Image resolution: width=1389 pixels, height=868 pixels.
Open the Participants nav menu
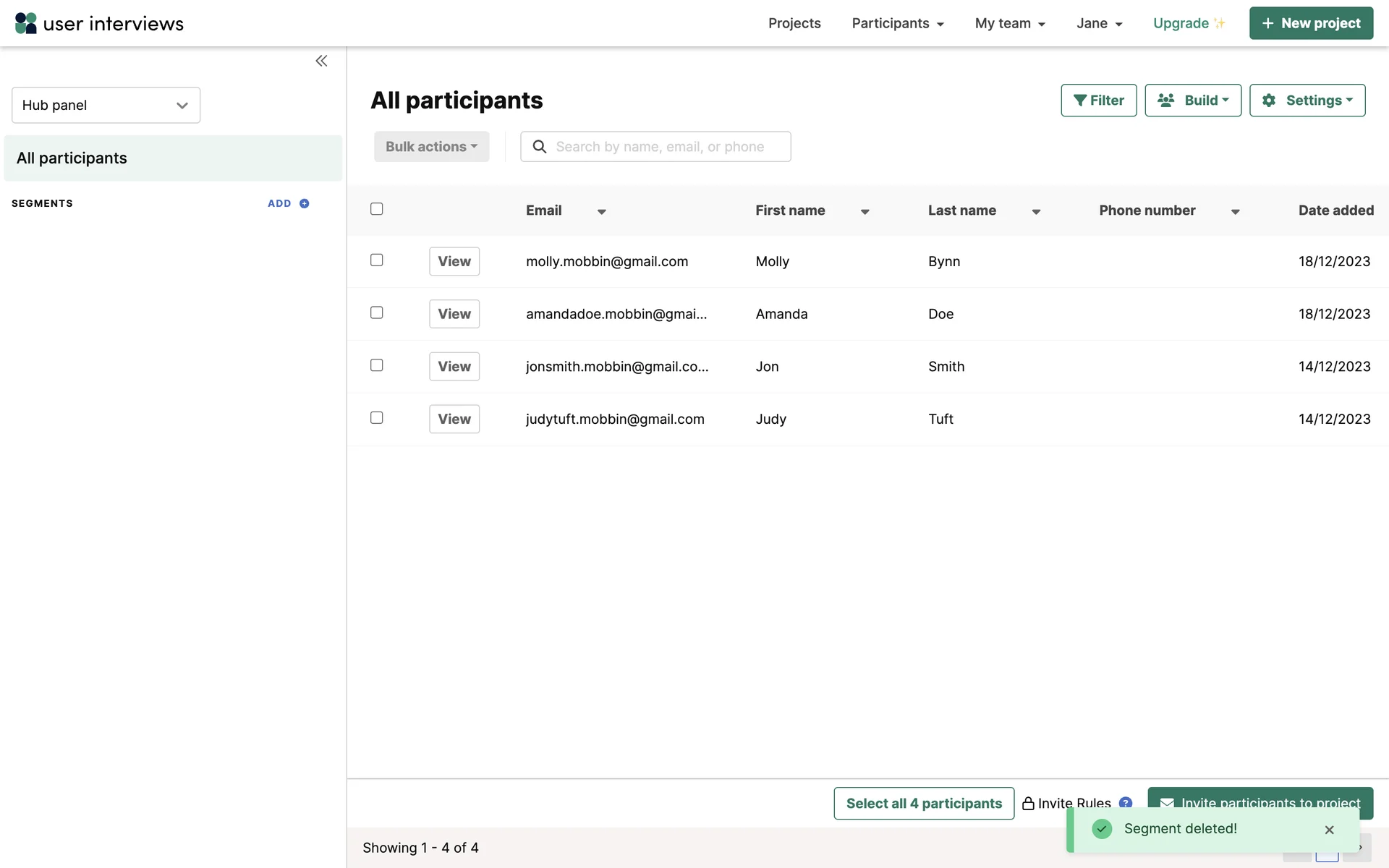(x=897, y=23)
